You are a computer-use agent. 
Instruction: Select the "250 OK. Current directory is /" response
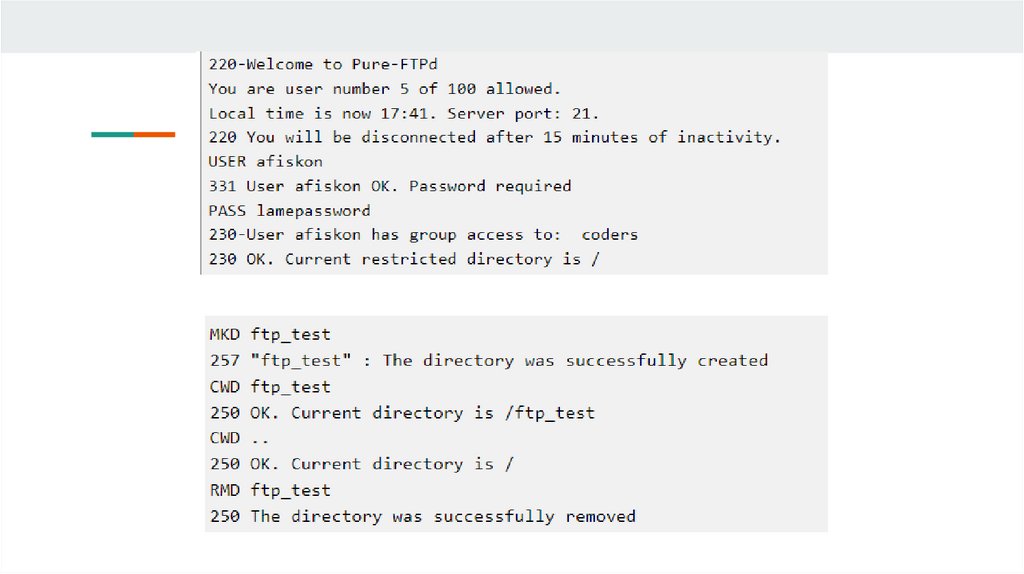360,464
